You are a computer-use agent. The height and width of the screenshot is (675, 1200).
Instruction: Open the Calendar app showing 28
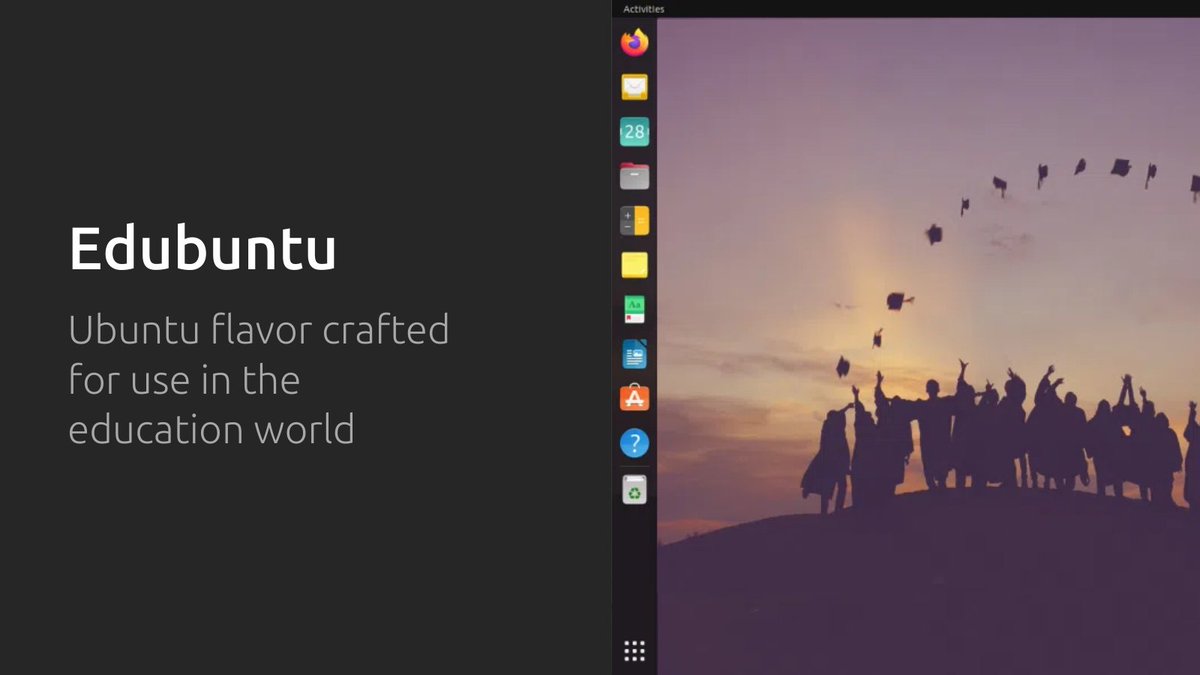coord(634,131)
